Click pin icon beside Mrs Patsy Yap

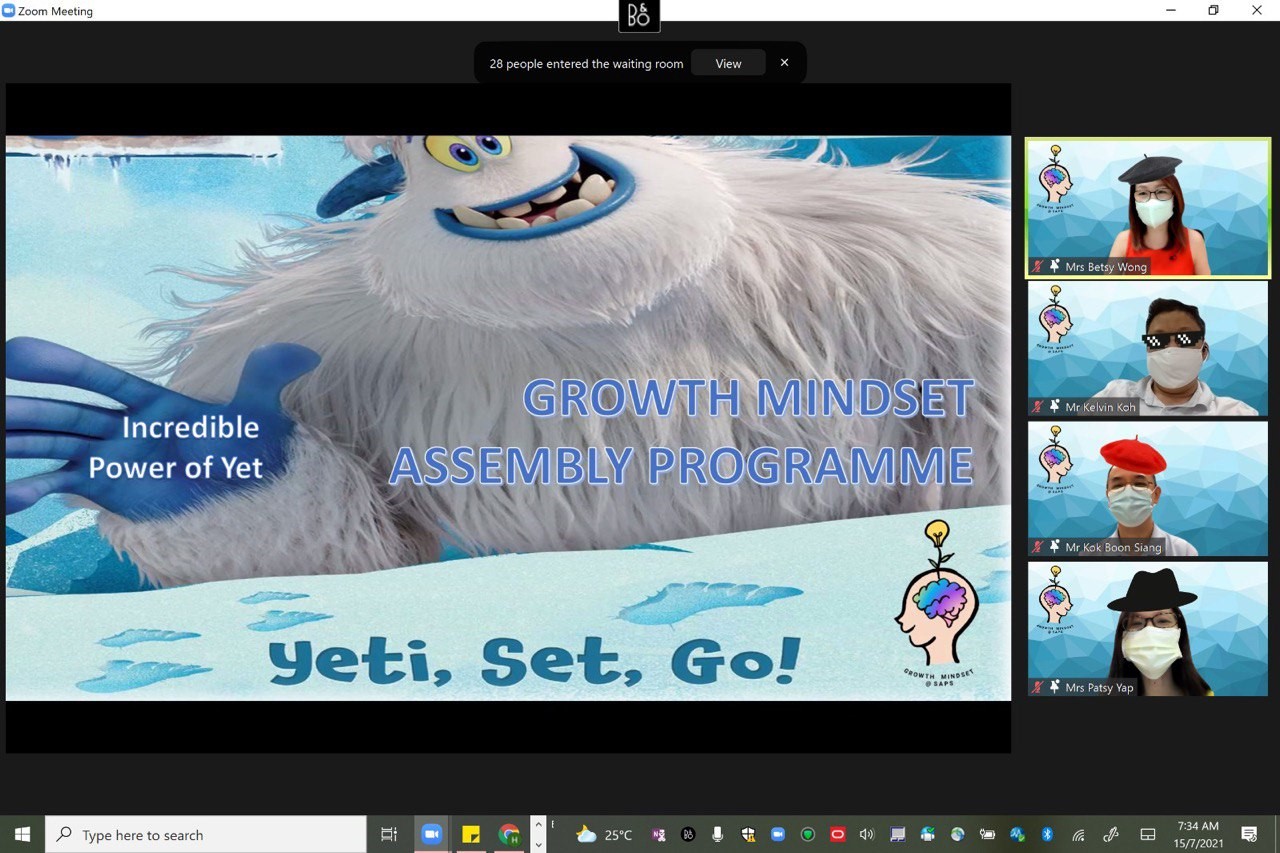click(x=1055, y=687)
